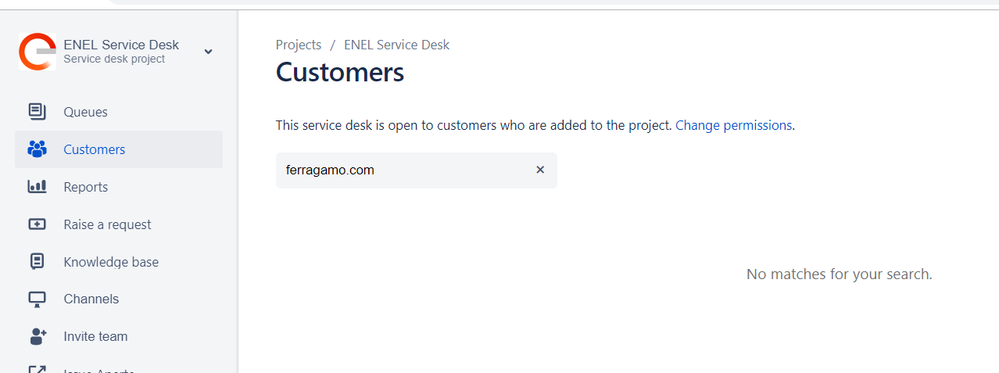Click the Reports bar chart icon

(x=38, y=187)
